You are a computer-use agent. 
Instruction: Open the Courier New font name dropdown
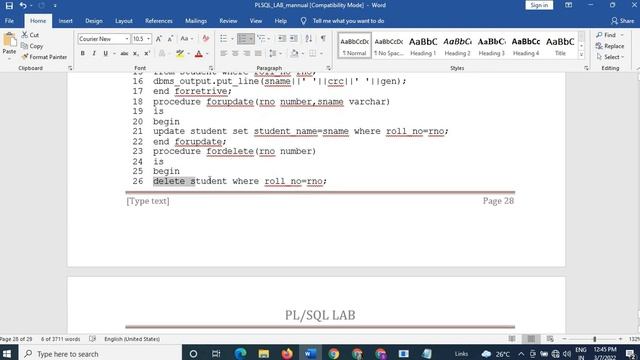127,39
